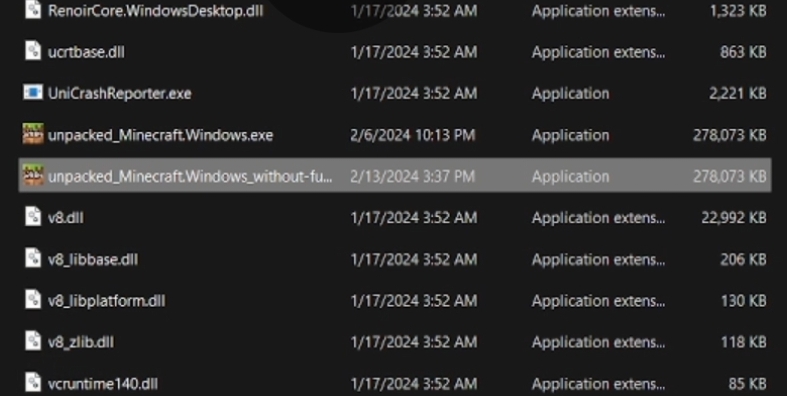Click the size of unpacked_Minecraft.Windows_without-fu...
The height and width of the screenshot is (396, 787).
click(730, 177)
